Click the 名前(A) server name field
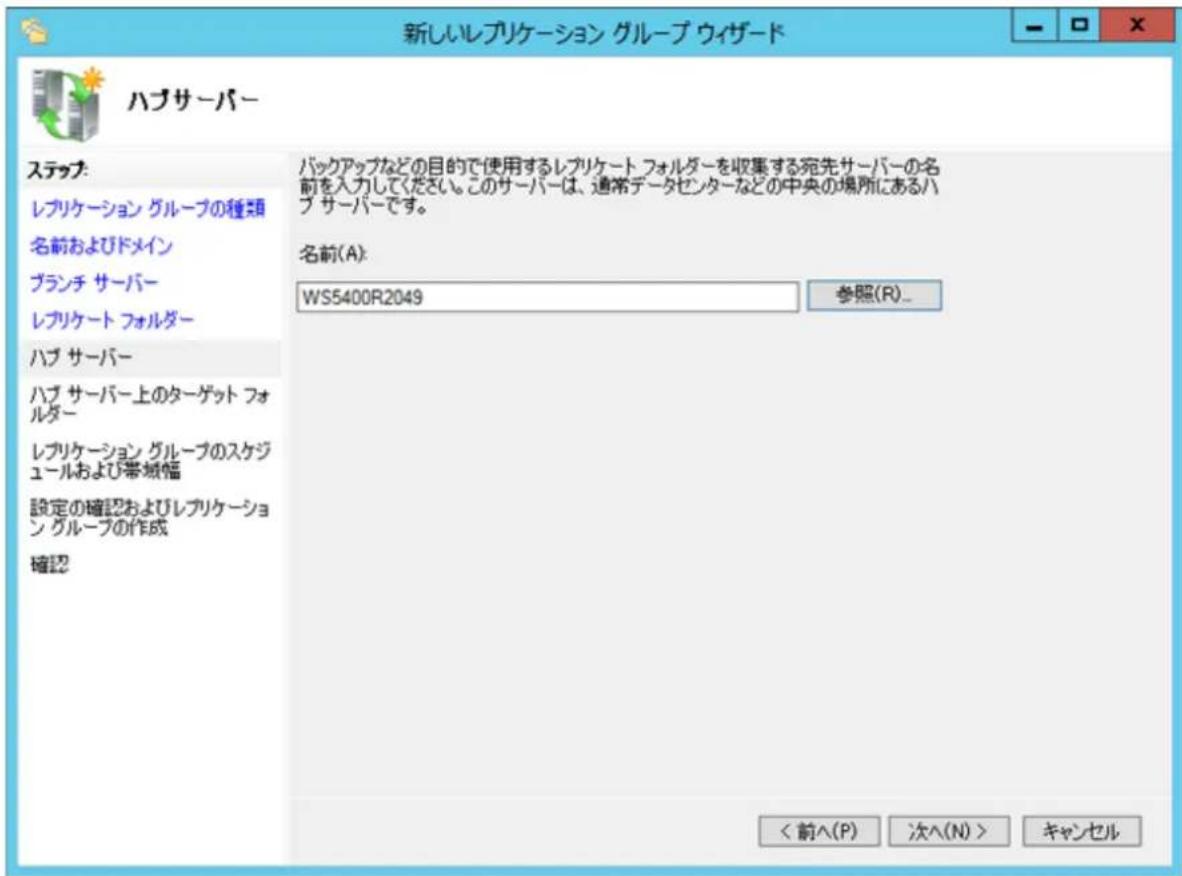 [547, 296]
